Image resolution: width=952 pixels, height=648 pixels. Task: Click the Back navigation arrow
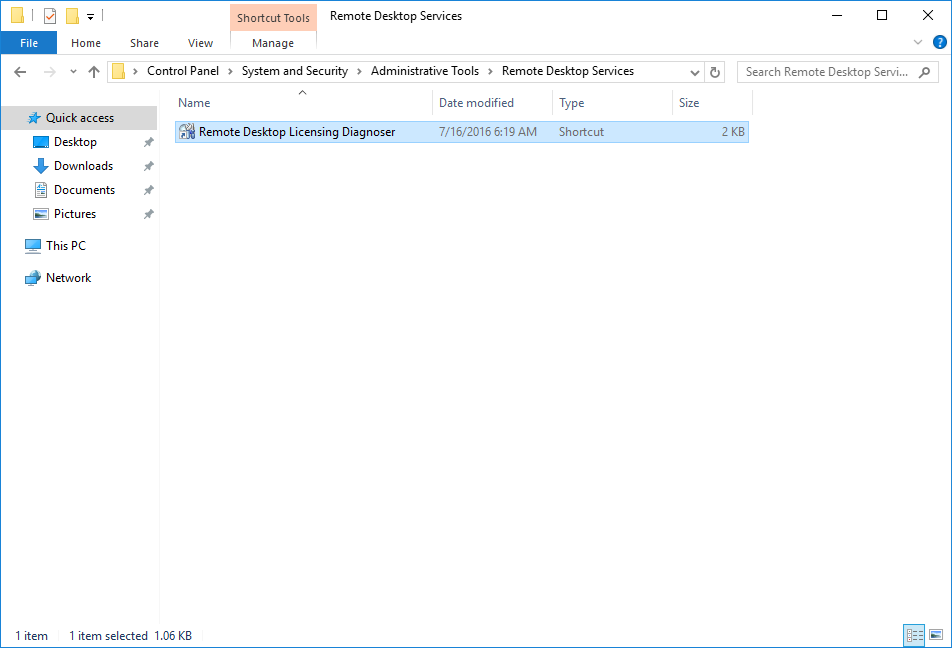tap(20, 72)
